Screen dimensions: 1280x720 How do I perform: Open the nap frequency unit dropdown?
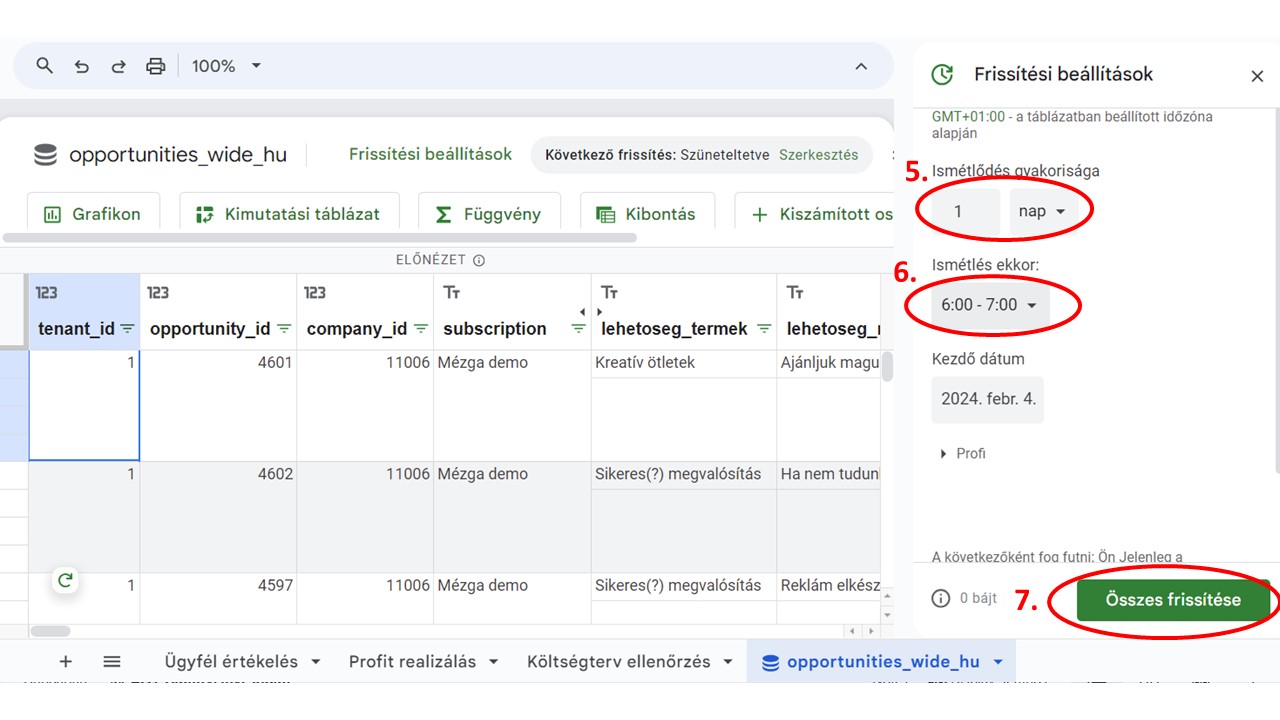tap(1041, 212)
